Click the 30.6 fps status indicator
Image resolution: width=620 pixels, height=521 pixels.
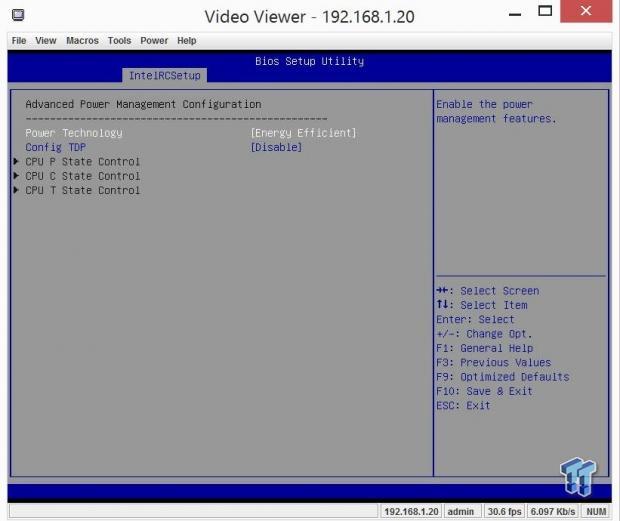[504, 511]
